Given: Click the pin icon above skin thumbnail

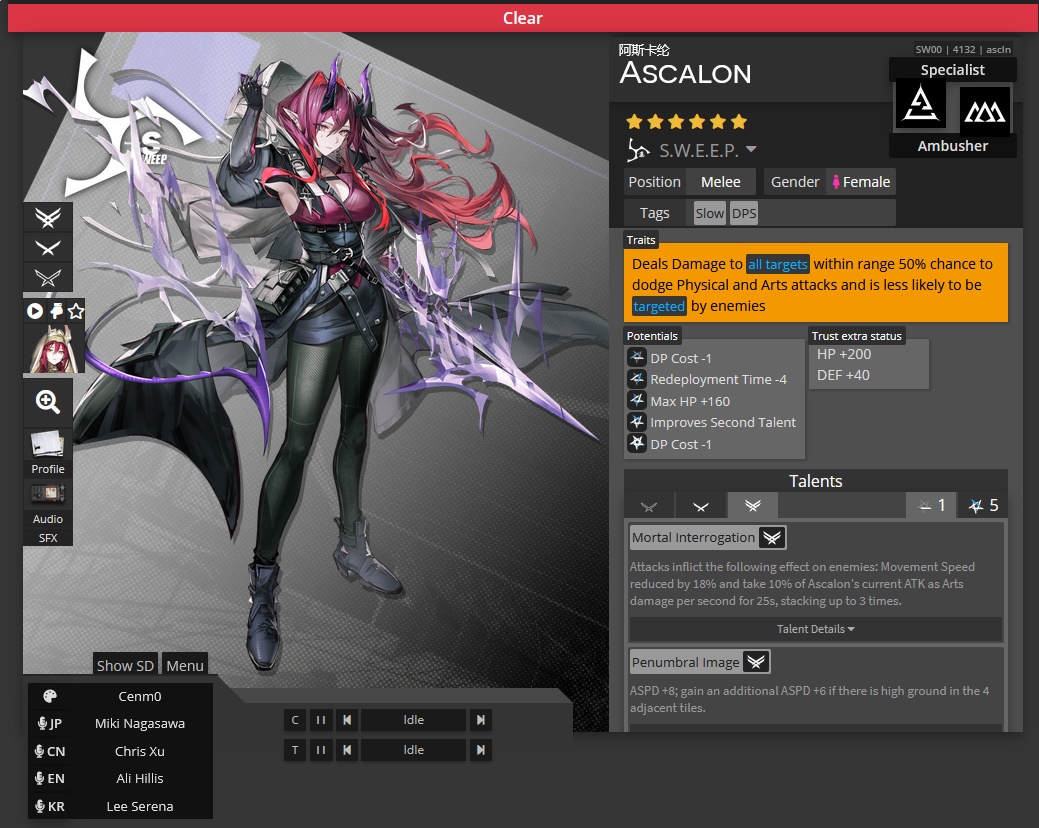Looking at the screenshot, I should 56,311.
